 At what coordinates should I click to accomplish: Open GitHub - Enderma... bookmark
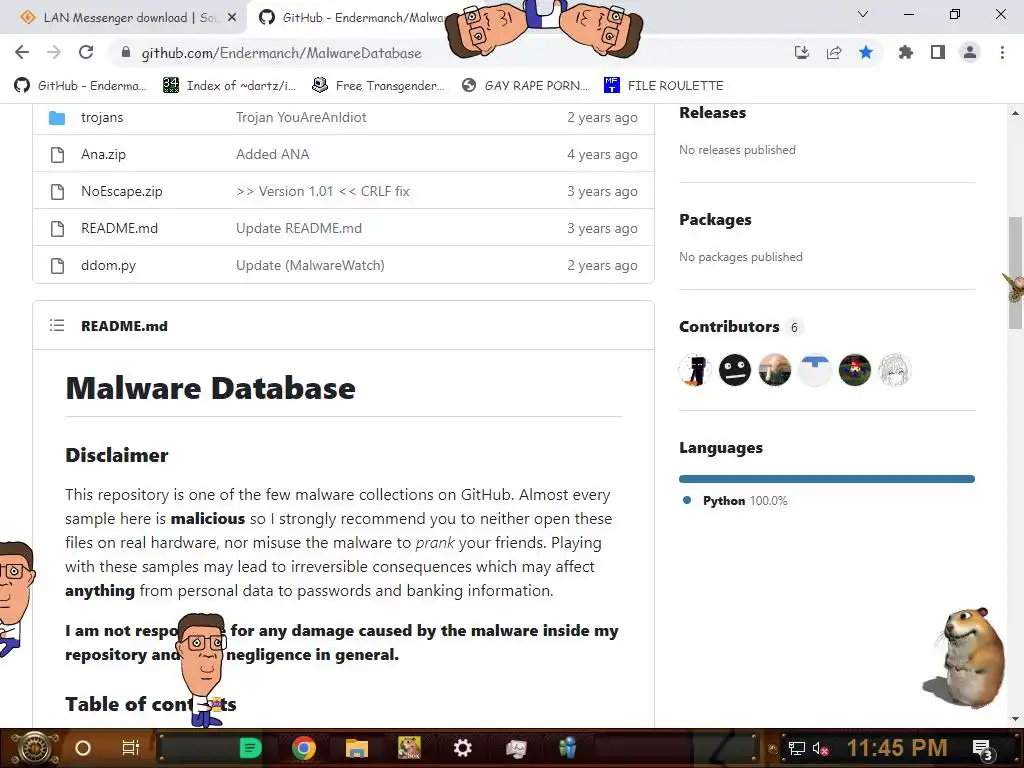pyautogui.click(x=80, y=86)
